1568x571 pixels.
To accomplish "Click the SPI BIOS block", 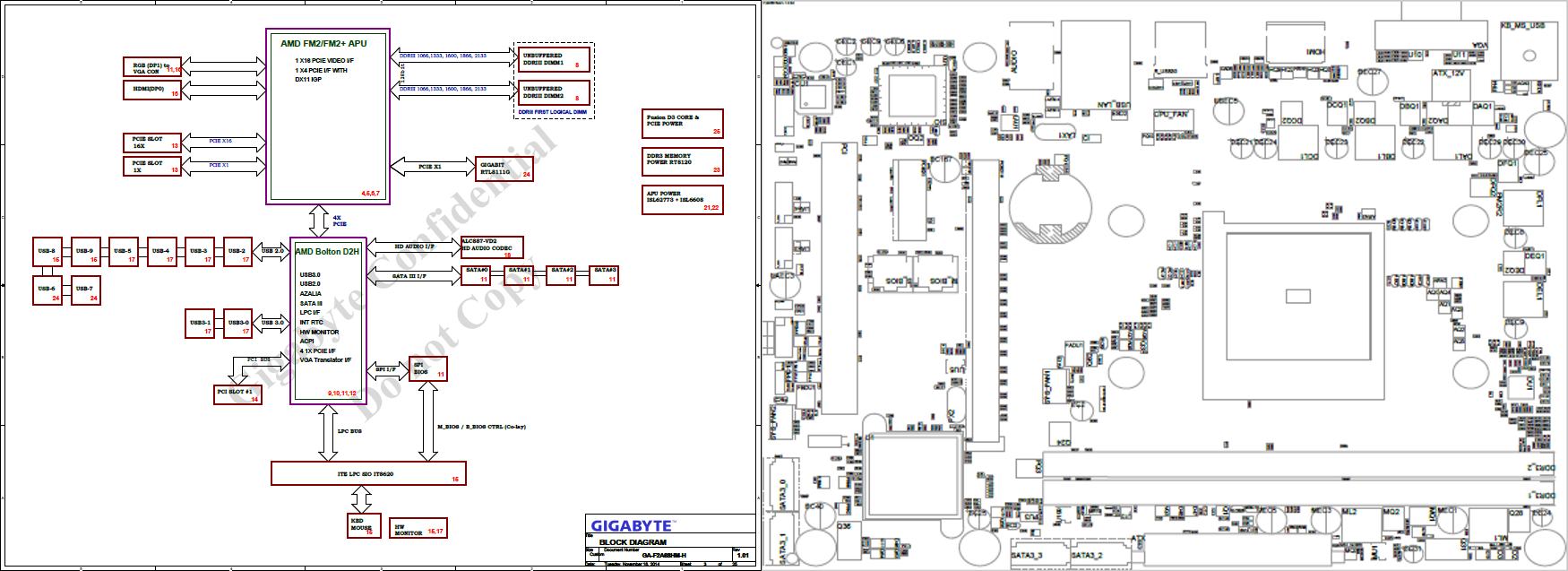I will click(x=428, y=369).
